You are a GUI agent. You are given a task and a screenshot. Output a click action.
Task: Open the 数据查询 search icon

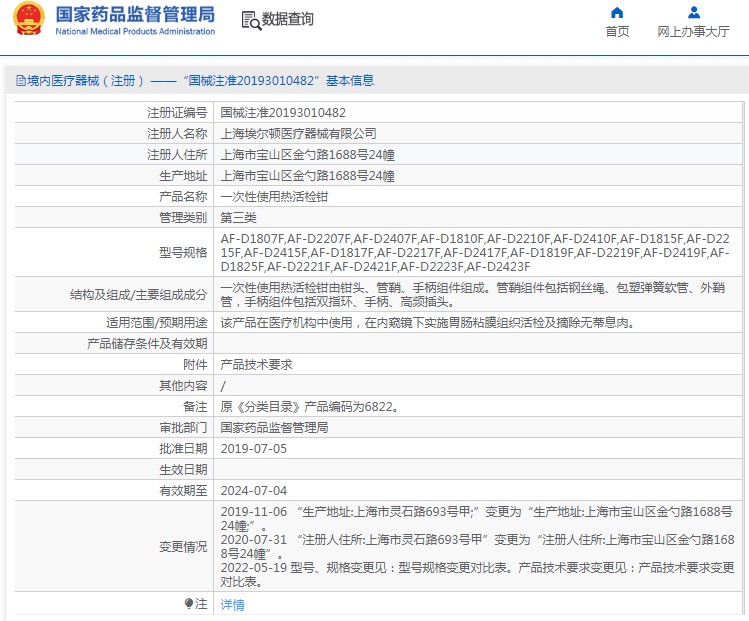click(251, 21)
